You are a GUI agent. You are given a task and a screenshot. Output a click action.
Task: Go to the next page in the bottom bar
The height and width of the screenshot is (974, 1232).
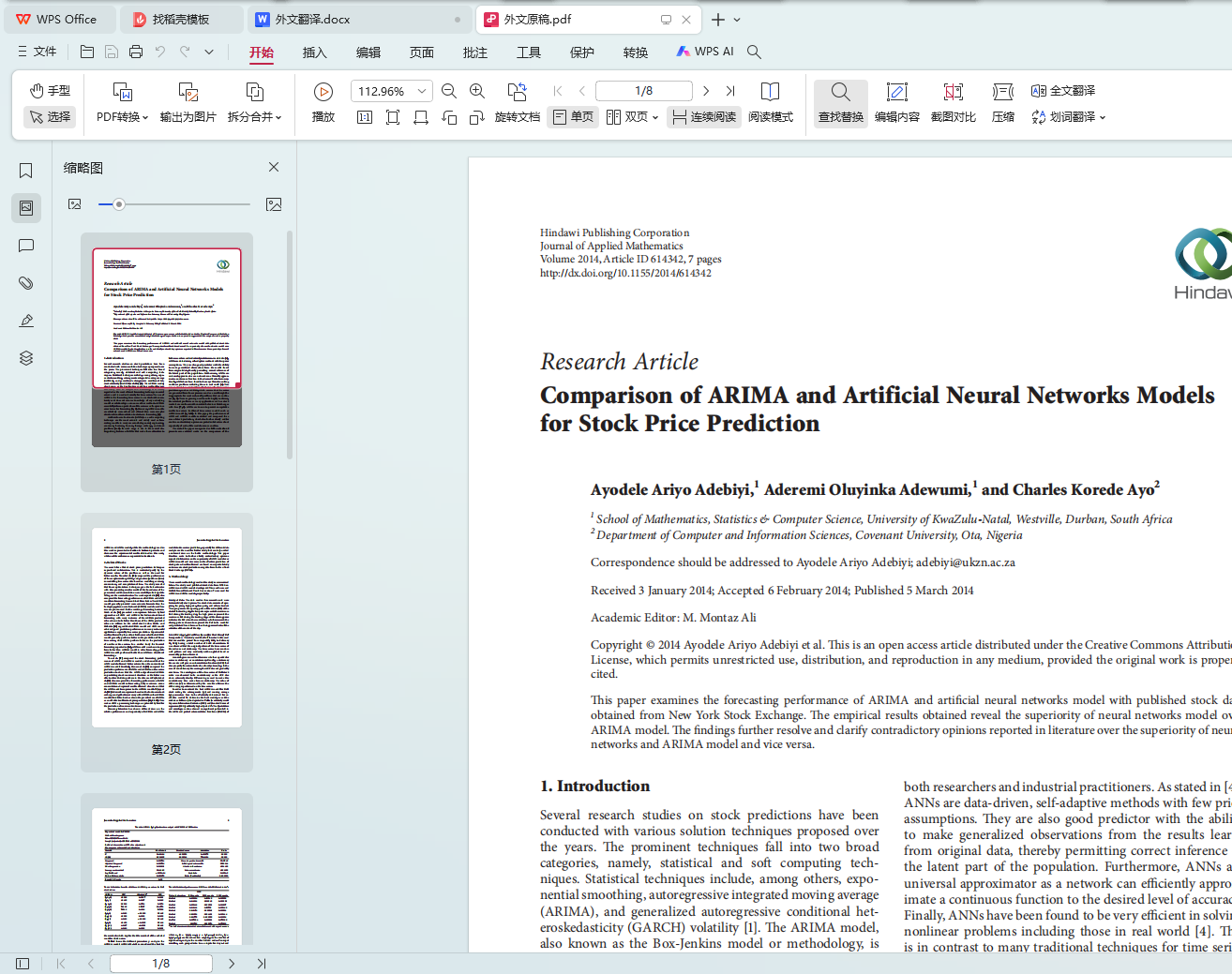(232, 964)
